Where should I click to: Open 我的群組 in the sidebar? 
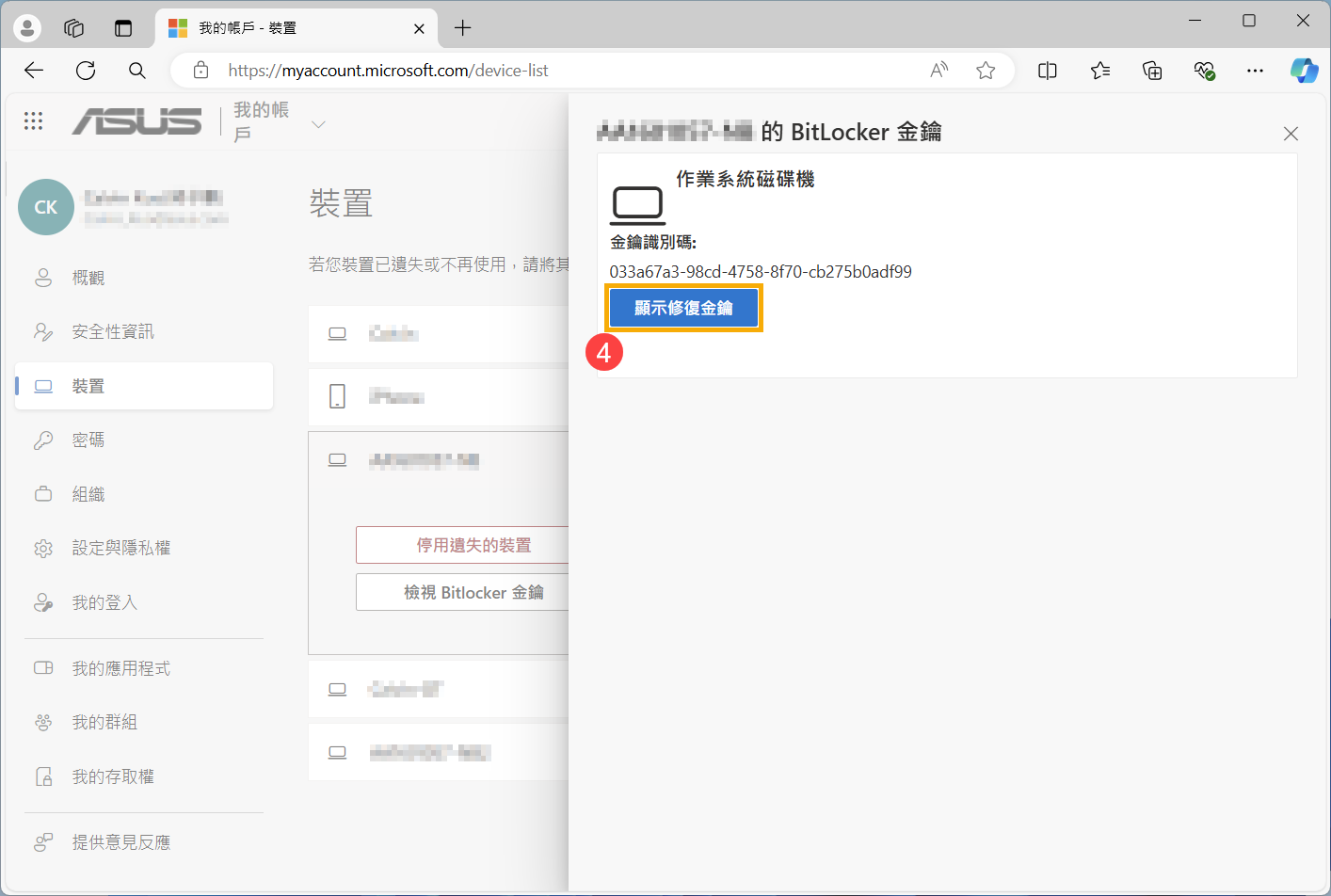tap(144, 722)
